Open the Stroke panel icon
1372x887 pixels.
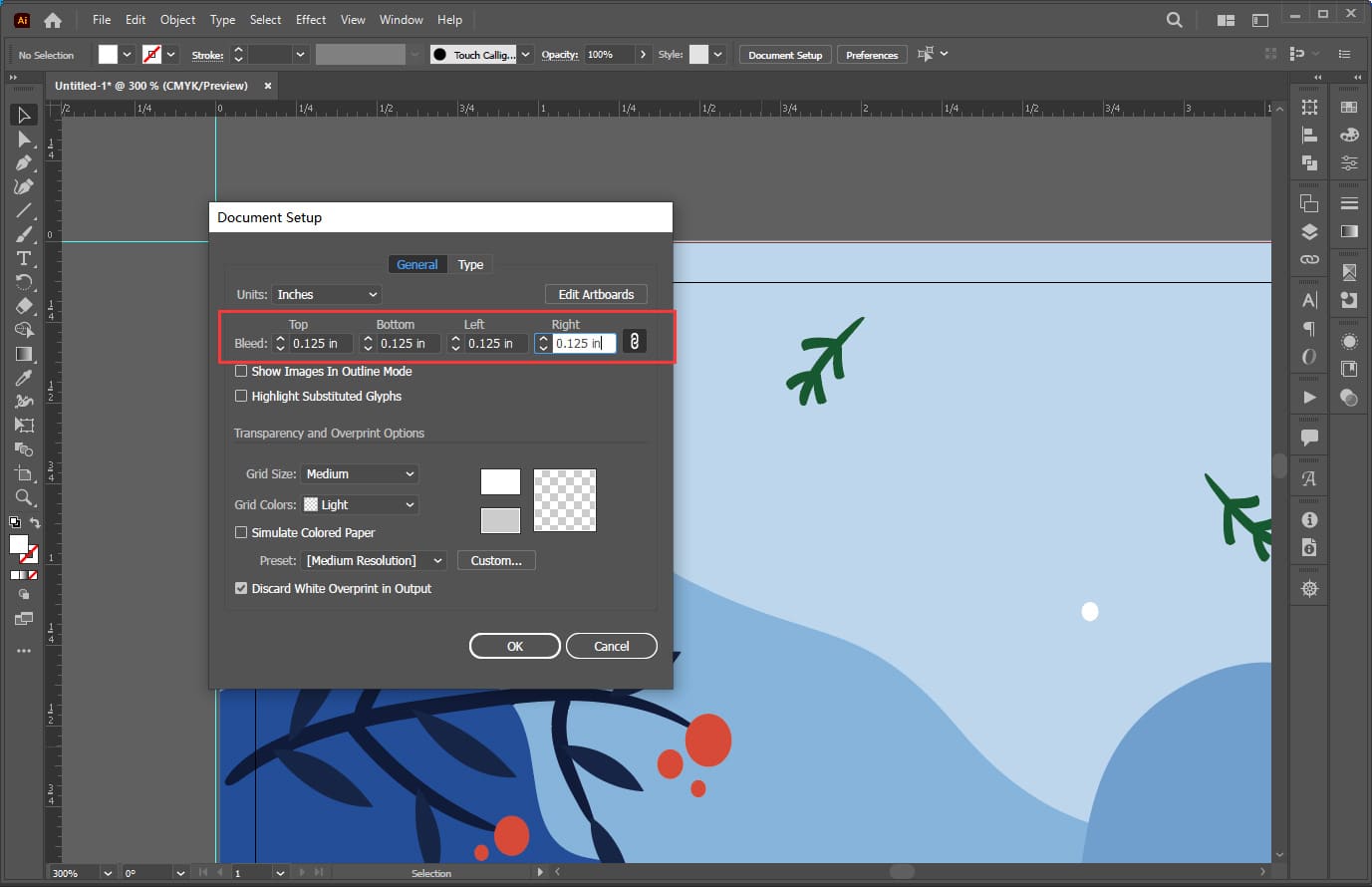[x=1349, y=203]
